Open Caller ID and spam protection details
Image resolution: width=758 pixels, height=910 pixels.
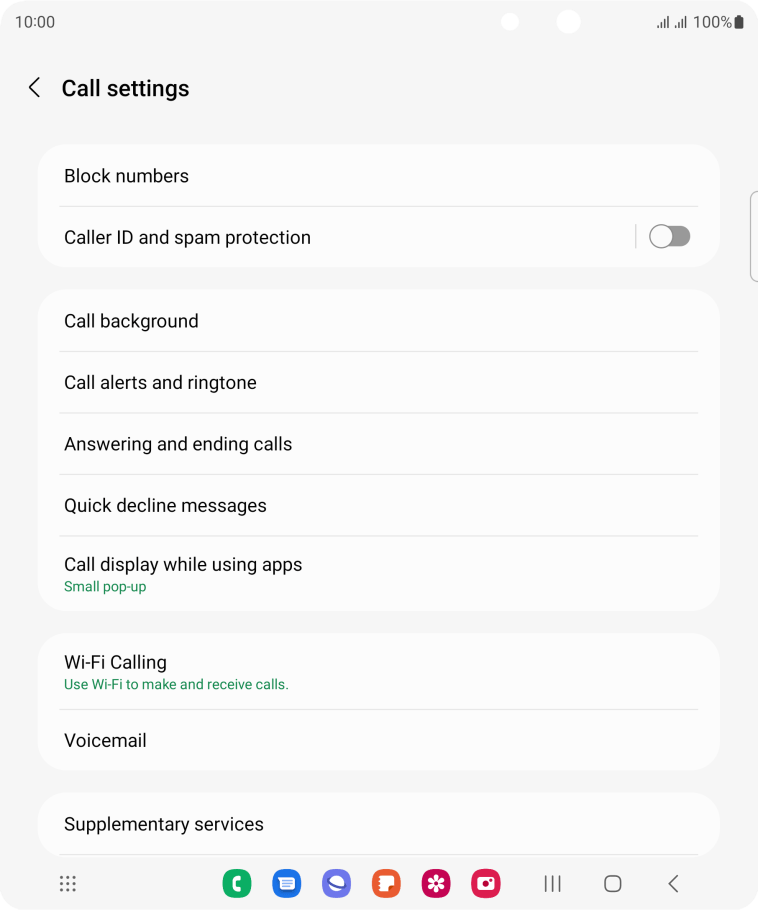[x=337, y=237]
